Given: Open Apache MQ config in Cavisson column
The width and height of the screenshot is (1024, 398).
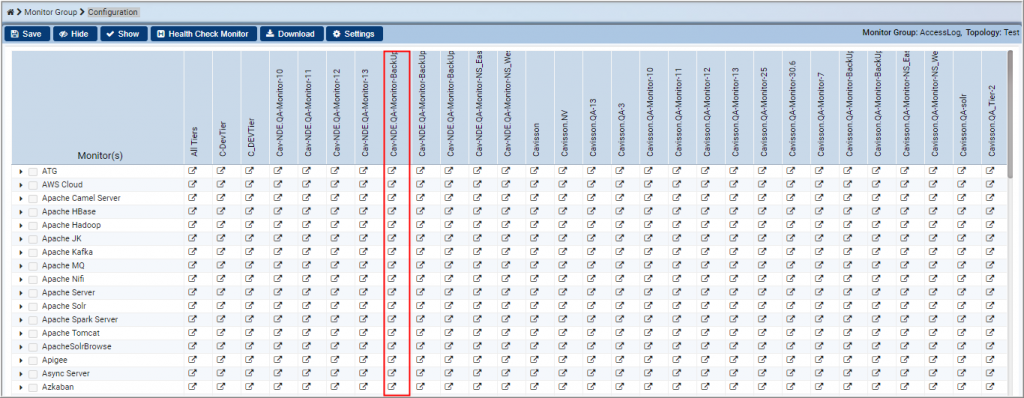Looking at the screenshot, I should (534, 265).
